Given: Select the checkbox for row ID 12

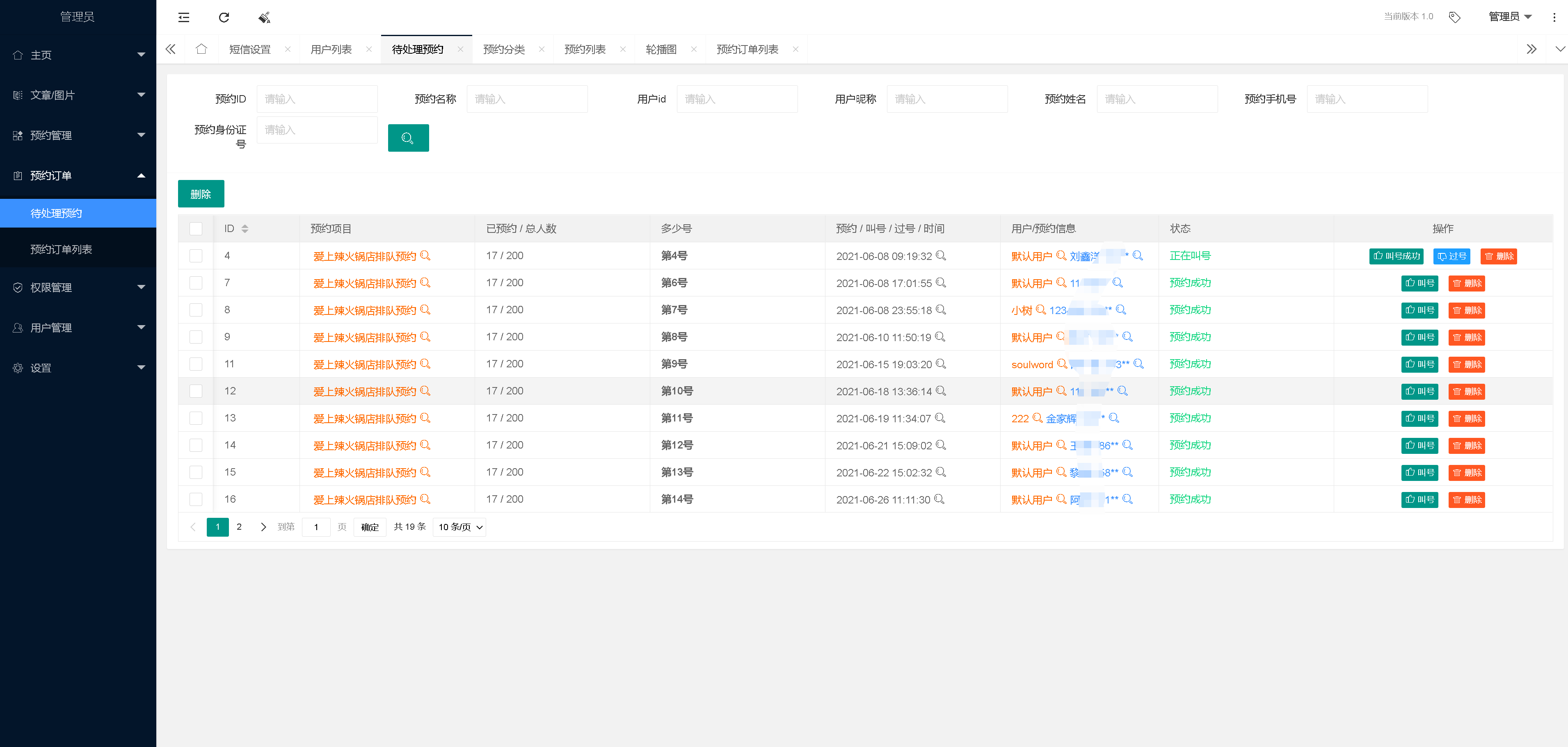Looking at the screenshot, I should coord(196,391).
